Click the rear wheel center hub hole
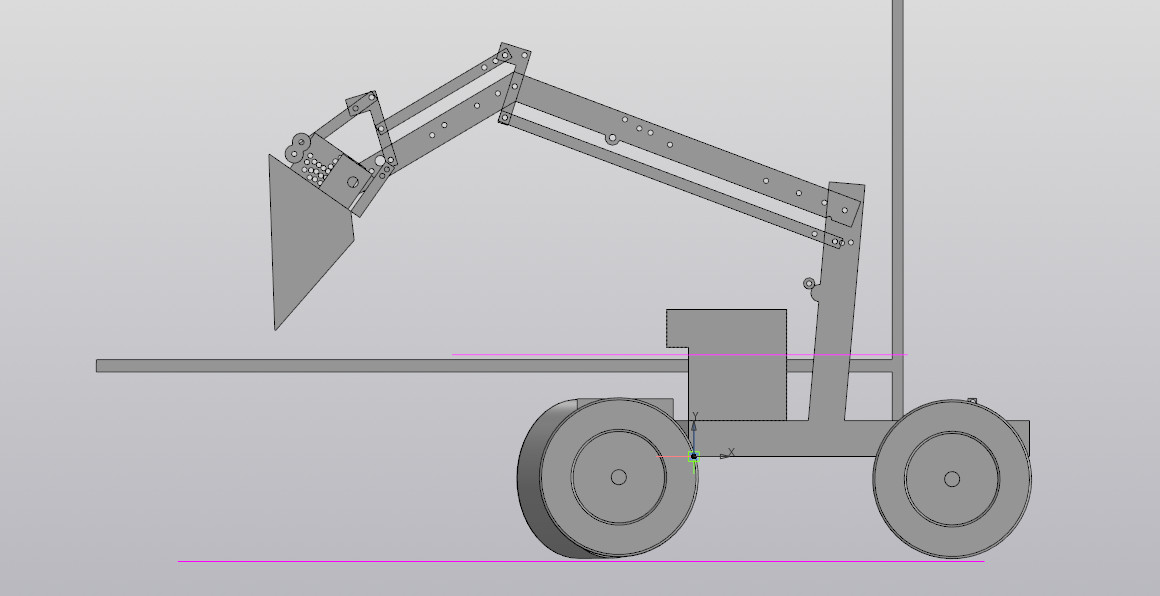 [x=951, y=479]
